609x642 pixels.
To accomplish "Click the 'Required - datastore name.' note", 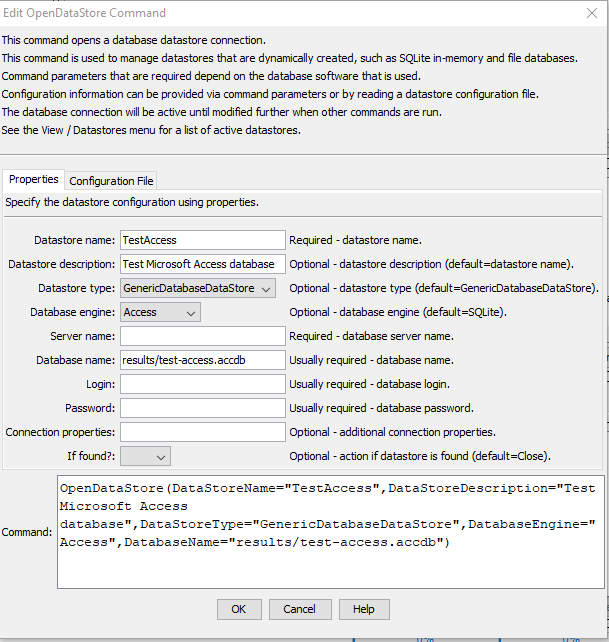I will tap(355, 240).
